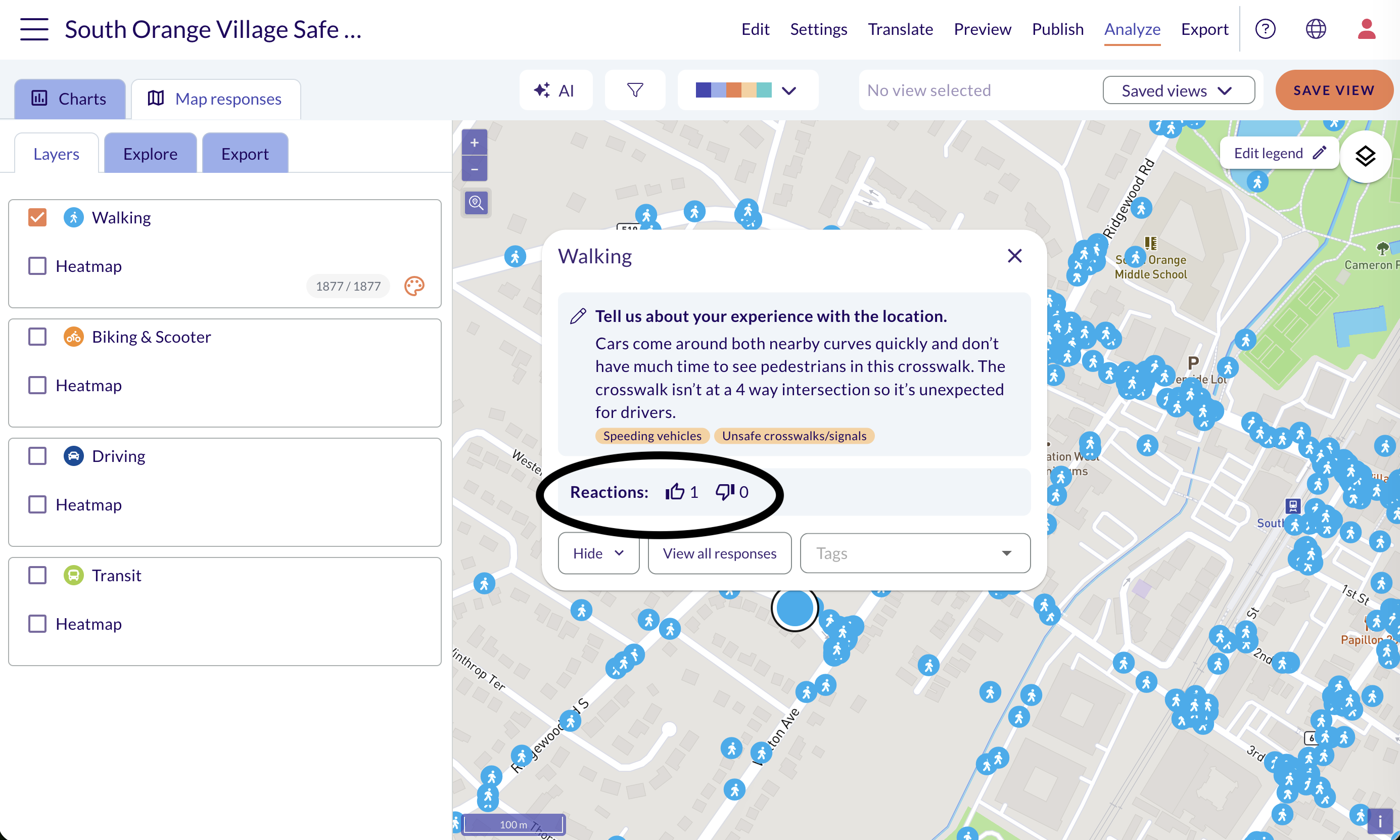Click View all responses button
The height and width of the screenshot is (840, 1400).
[x=719, y=553]
